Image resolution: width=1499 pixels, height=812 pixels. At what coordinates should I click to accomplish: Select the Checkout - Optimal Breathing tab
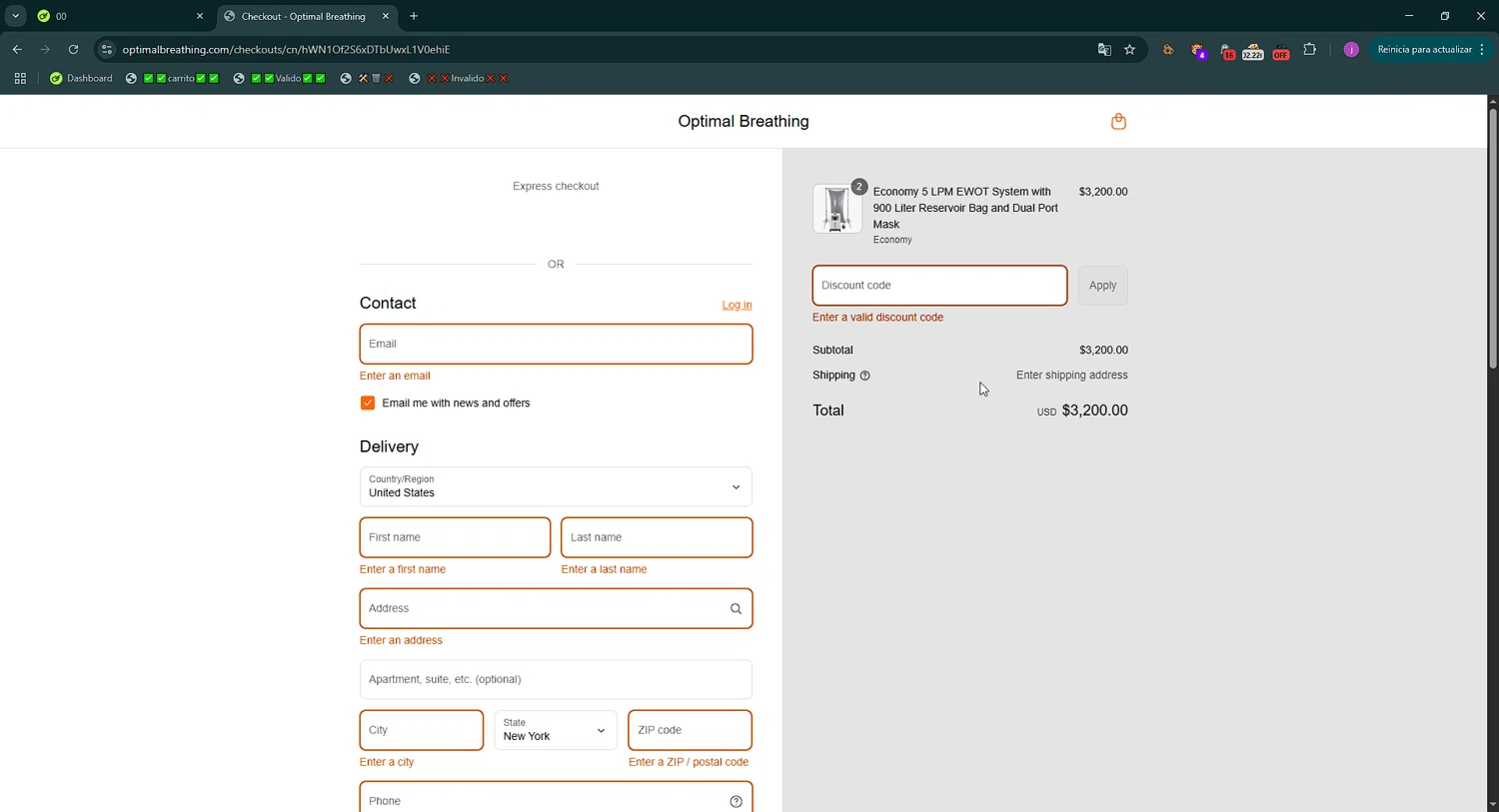coord(306,16)
